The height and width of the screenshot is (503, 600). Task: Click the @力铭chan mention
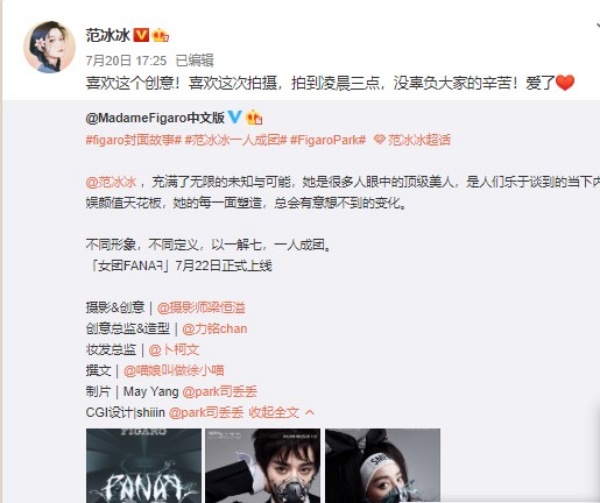click(215, 329)
